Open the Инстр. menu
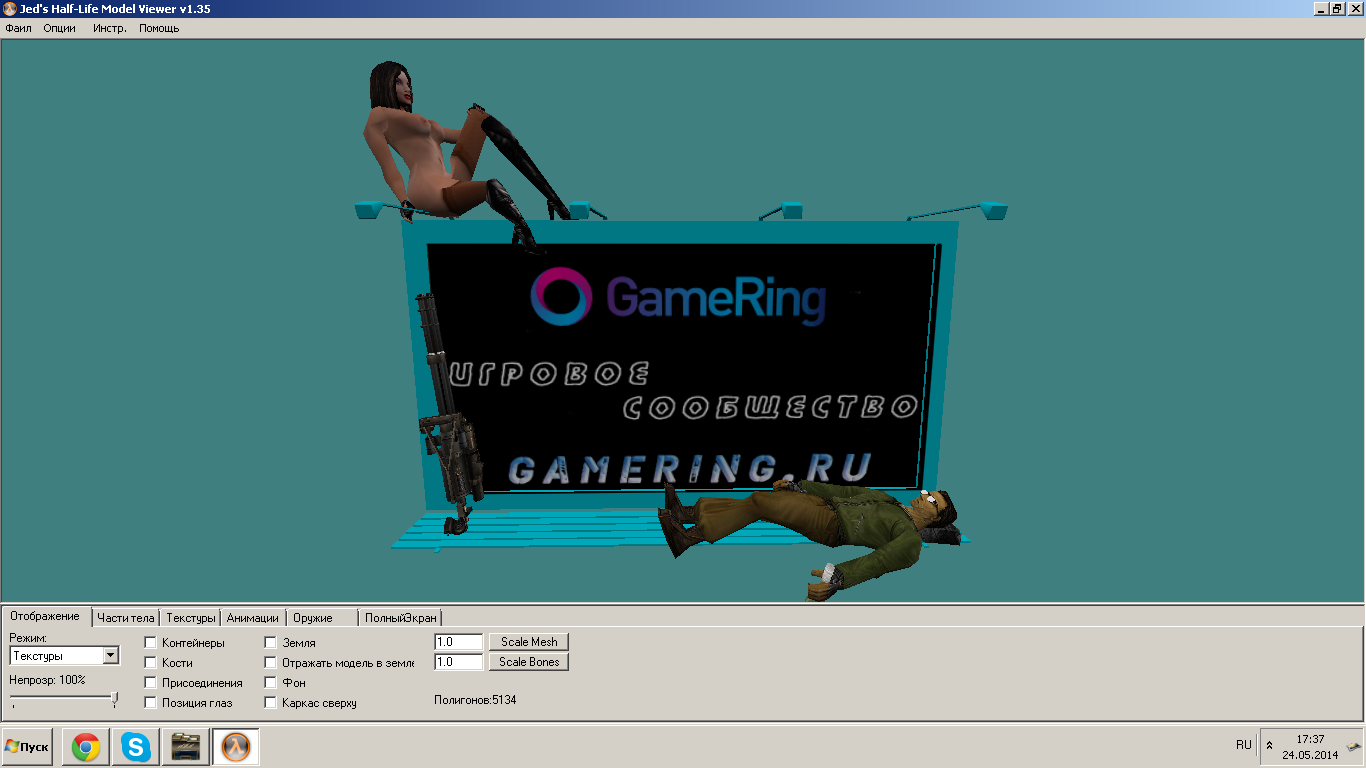The width and height of the screenshot is (1366, 768). coord(110,28)
